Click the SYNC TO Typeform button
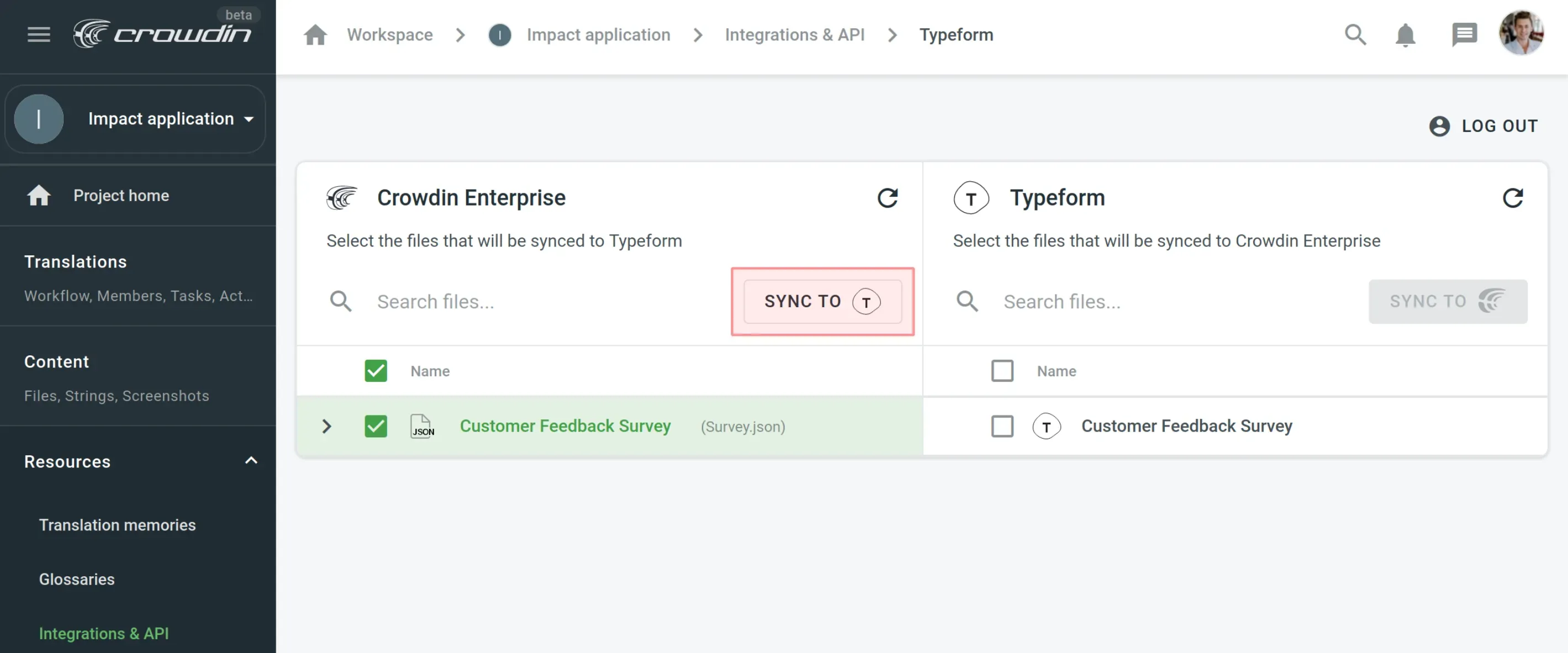 tap(822, 301)
